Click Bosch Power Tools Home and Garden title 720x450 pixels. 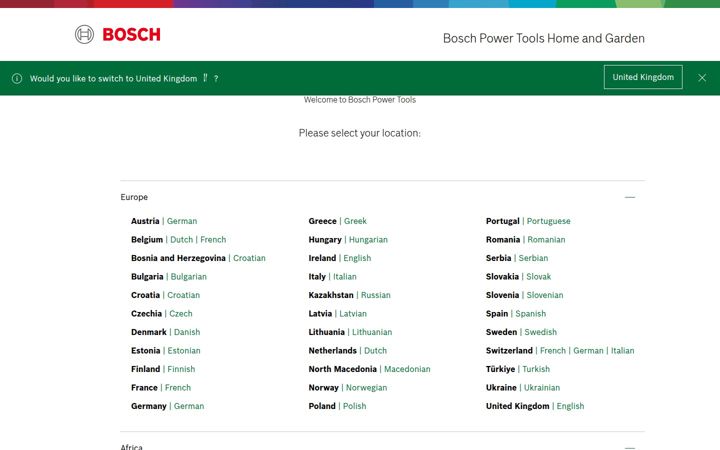pyautogui.click(x=544, y=38)
